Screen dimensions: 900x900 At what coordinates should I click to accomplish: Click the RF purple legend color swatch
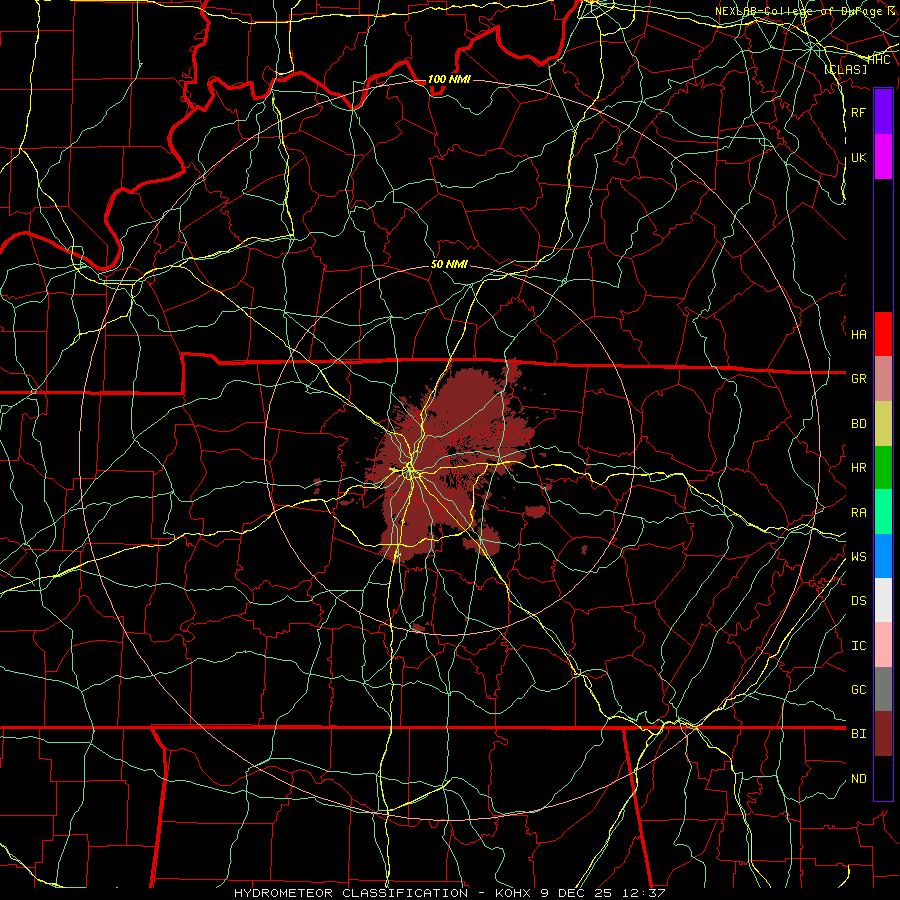click(883, 112)
